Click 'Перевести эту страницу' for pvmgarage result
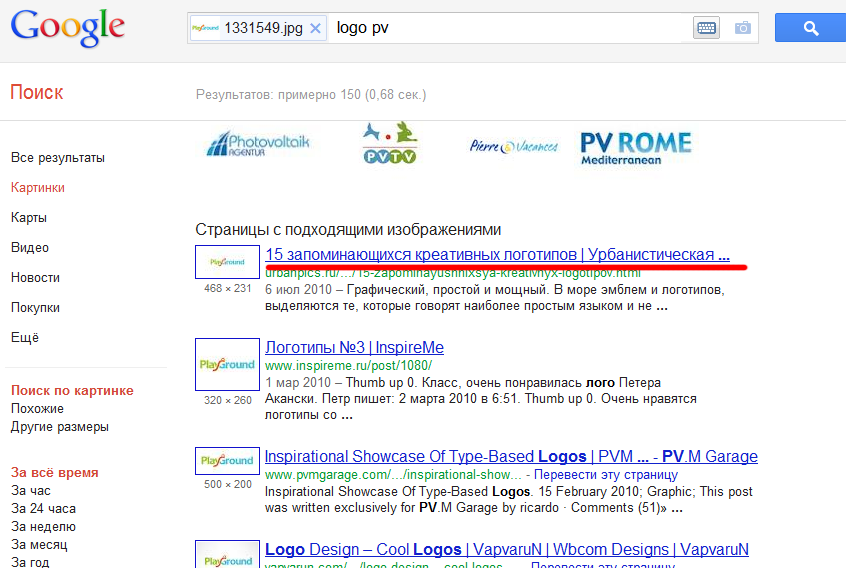The image size is (846, 568). [x=605, y=475]
